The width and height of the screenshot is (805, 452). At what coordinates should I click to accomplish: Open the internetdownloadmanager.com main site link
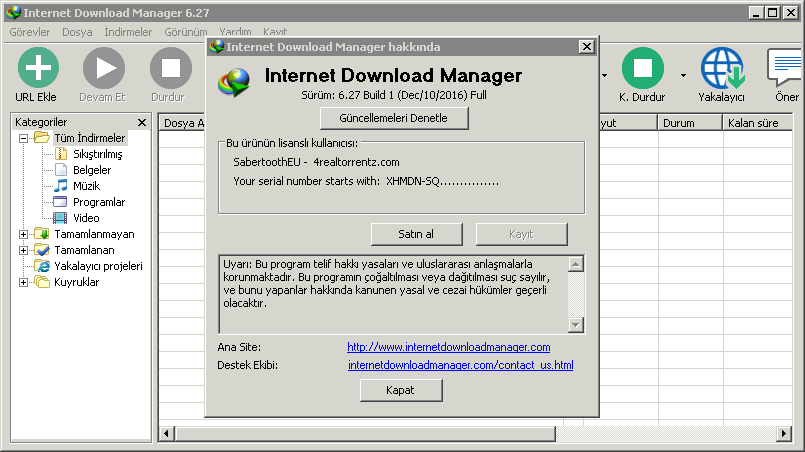449,347
